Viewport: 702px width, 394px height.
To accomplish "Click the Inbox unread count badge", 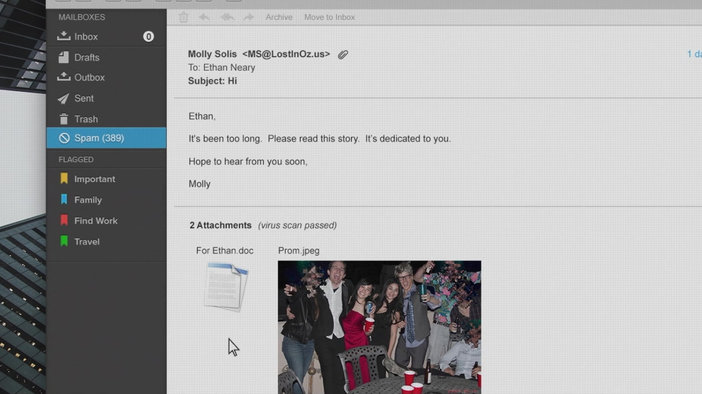I will [148, 36].
